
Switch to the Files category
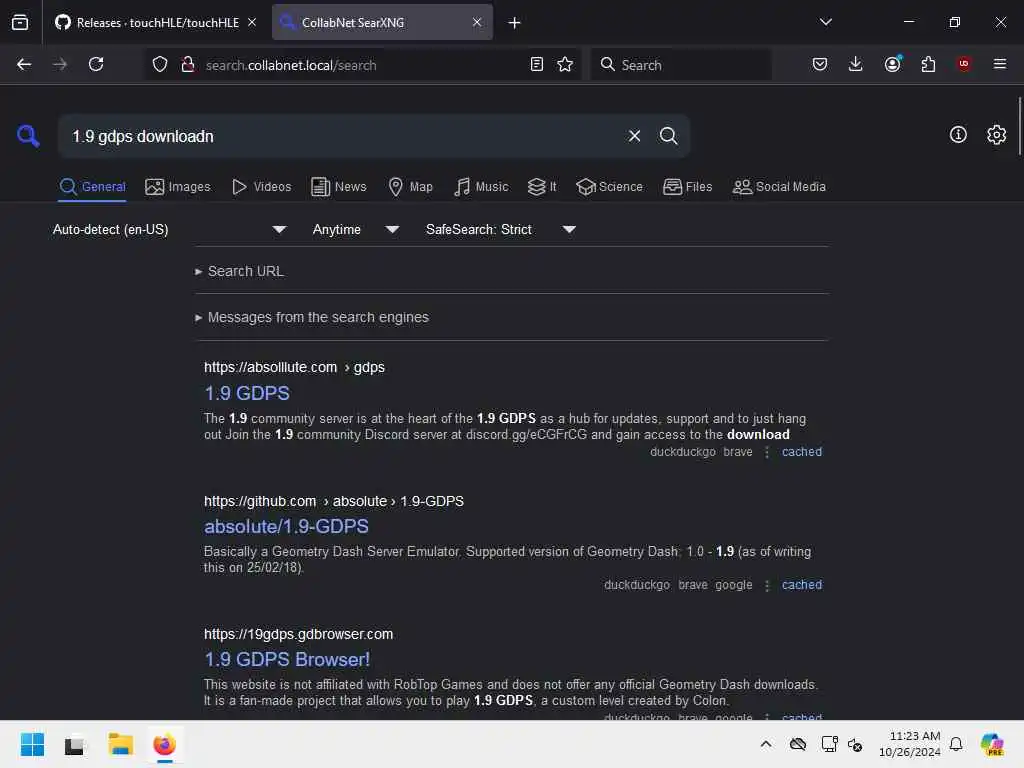(688, 187)
